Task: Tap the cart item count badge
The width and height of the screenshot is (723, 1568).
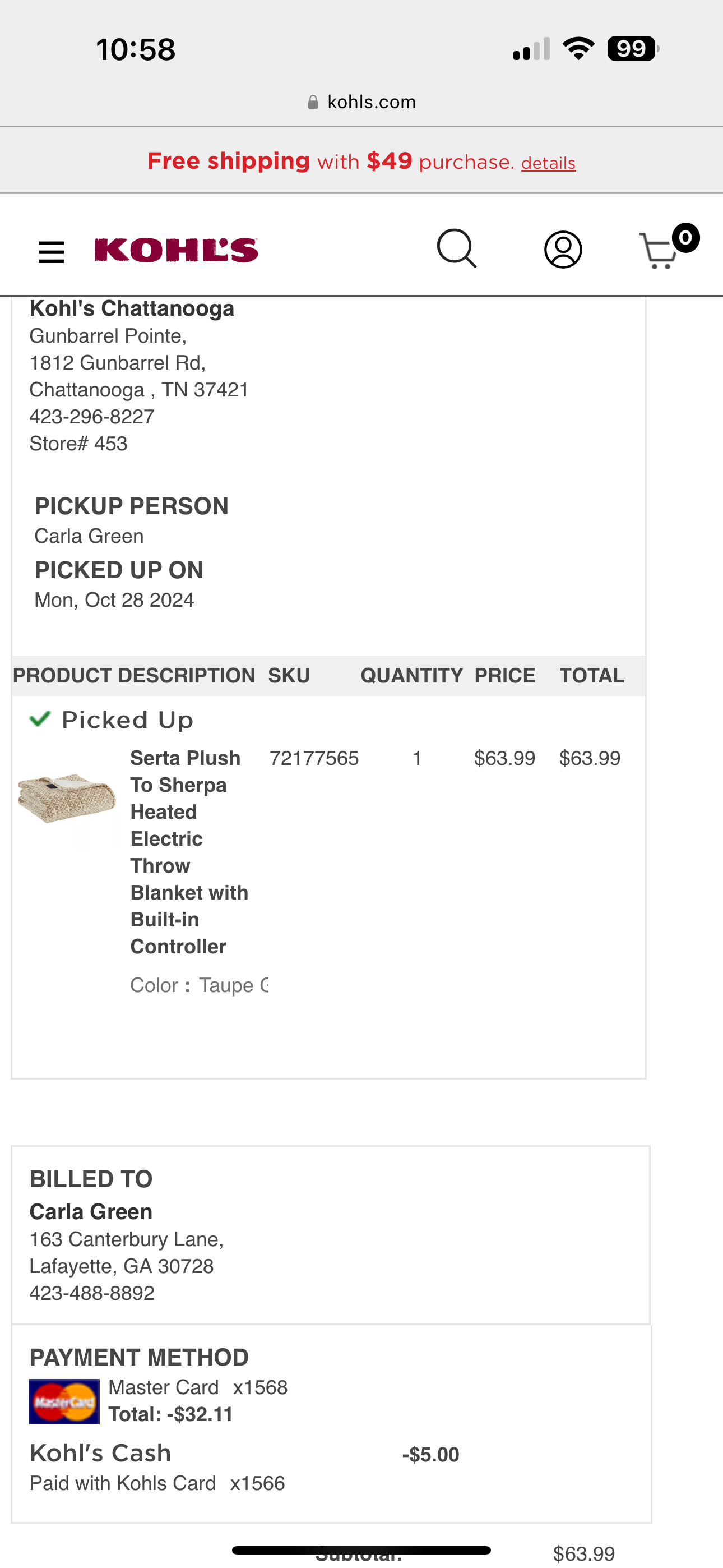Action: tap(685, 237)
